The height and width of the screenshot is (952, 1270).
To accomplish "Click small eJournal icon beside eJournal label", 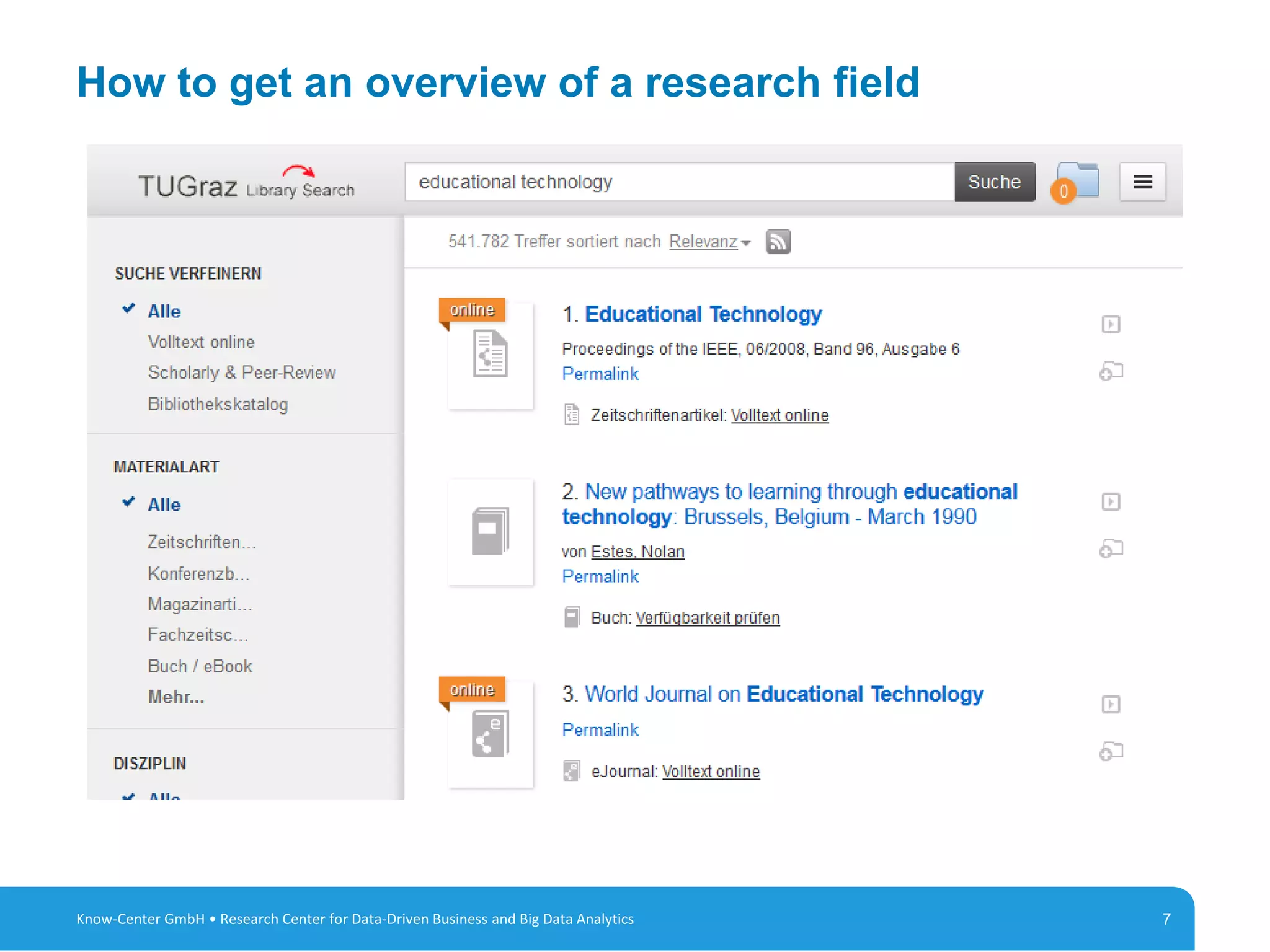I will [572, 771].
